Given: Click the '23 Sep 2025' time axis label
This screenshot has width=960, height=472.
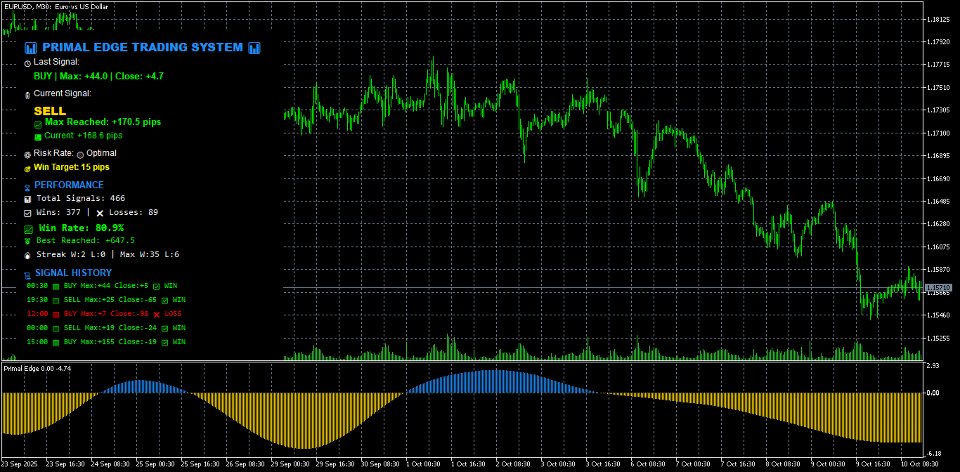Looking at the screenshot, I should [20, 465].
